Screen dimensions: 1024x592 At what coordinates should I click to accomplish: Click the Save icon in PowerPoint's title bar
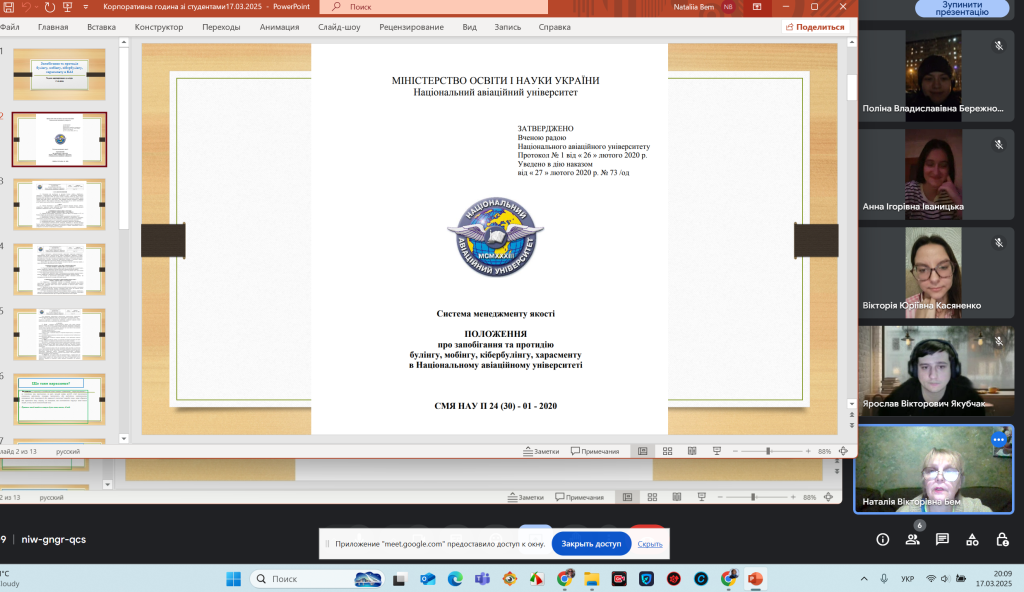7,7
